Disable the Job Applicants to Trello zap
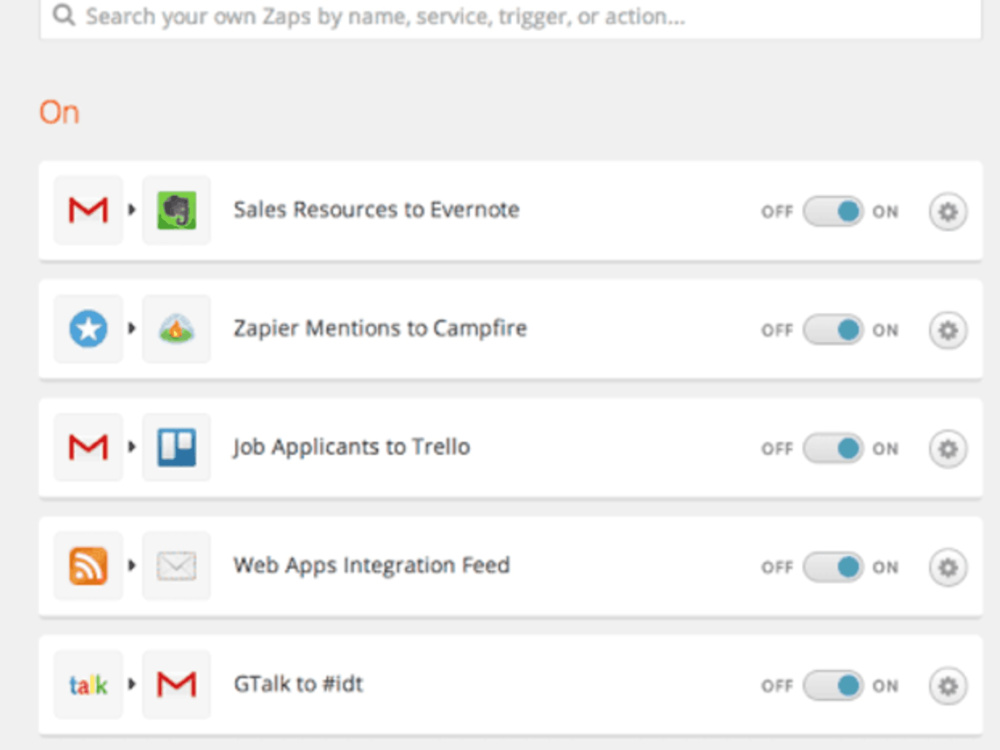Image resolution: width=1000 pixels, height=750 pixels. [x=833, y=448]
